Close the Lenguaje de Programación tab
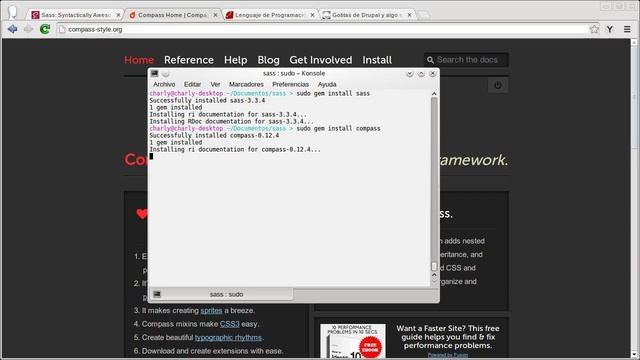 [312, 15]
